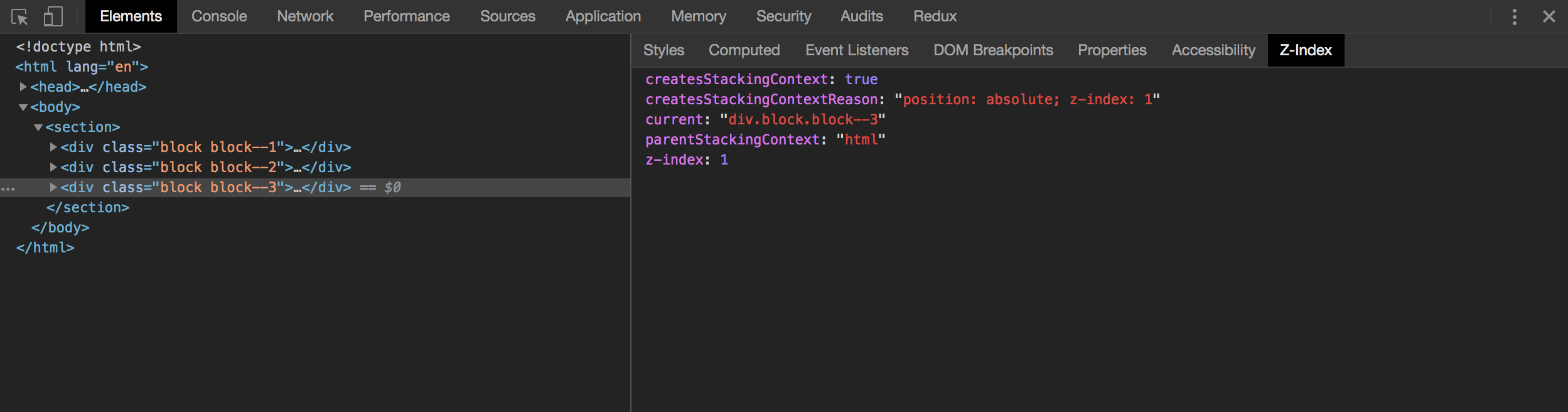This screenshot has width=1568, height=412.
Task: Collapse the section element node
Action: (x=38, y=127)
